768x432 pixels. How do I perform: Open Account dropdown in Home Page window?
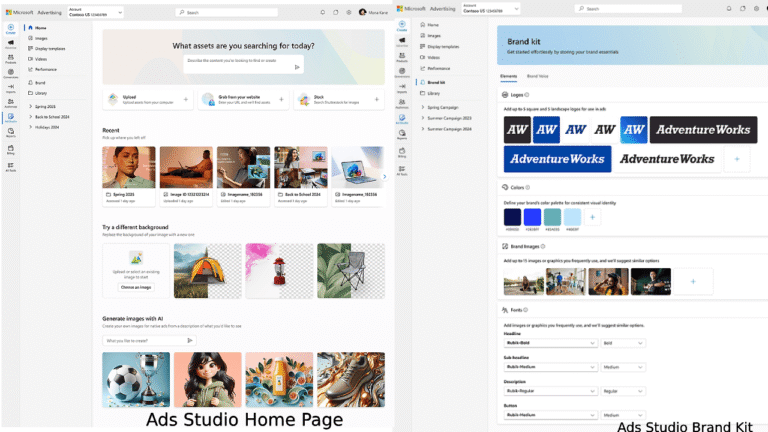click(x=95, y=12)
